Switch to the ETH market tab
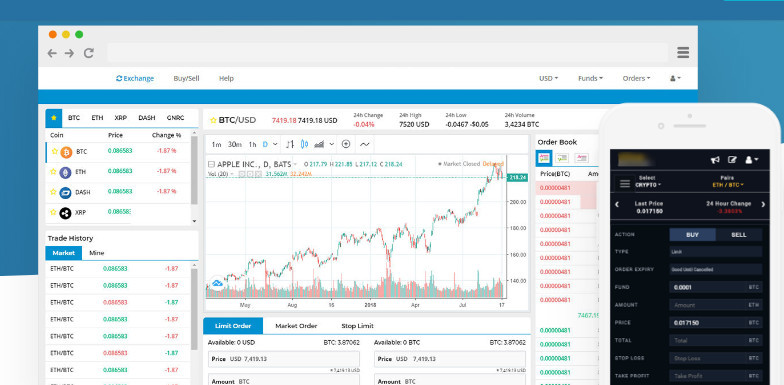Screen dimensions: 784x385 click(x=97, y=118)
